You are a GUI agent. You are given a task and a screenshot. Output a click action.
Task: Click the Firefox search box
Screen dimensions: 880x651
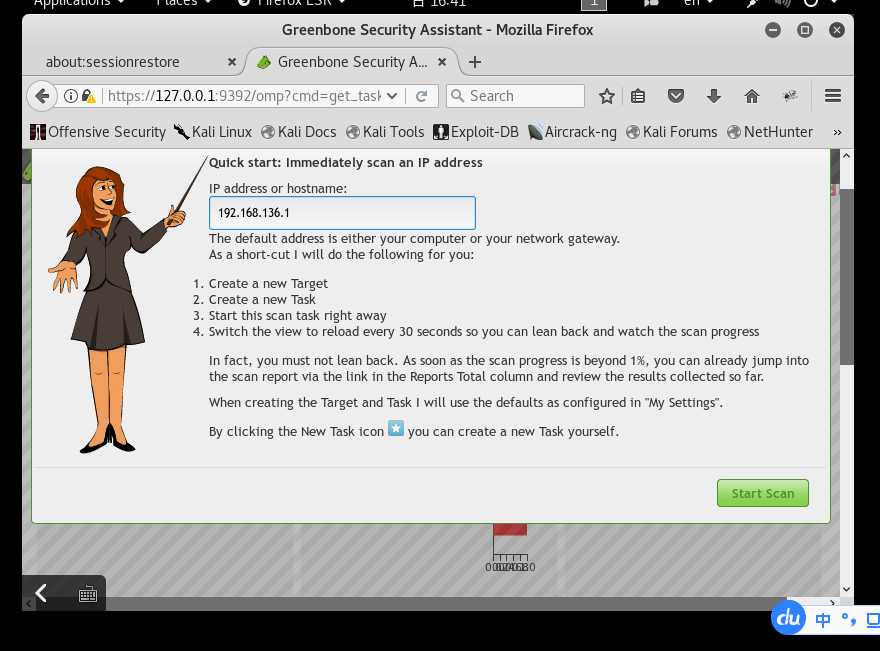pos(515,96)
